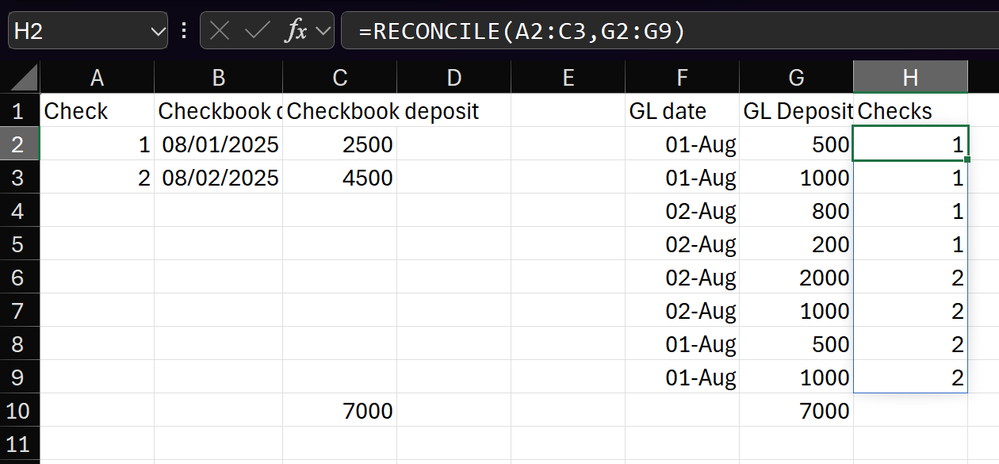
Task: Click the three-dot handle beside the Name Box
Action: tap(184, 30)
